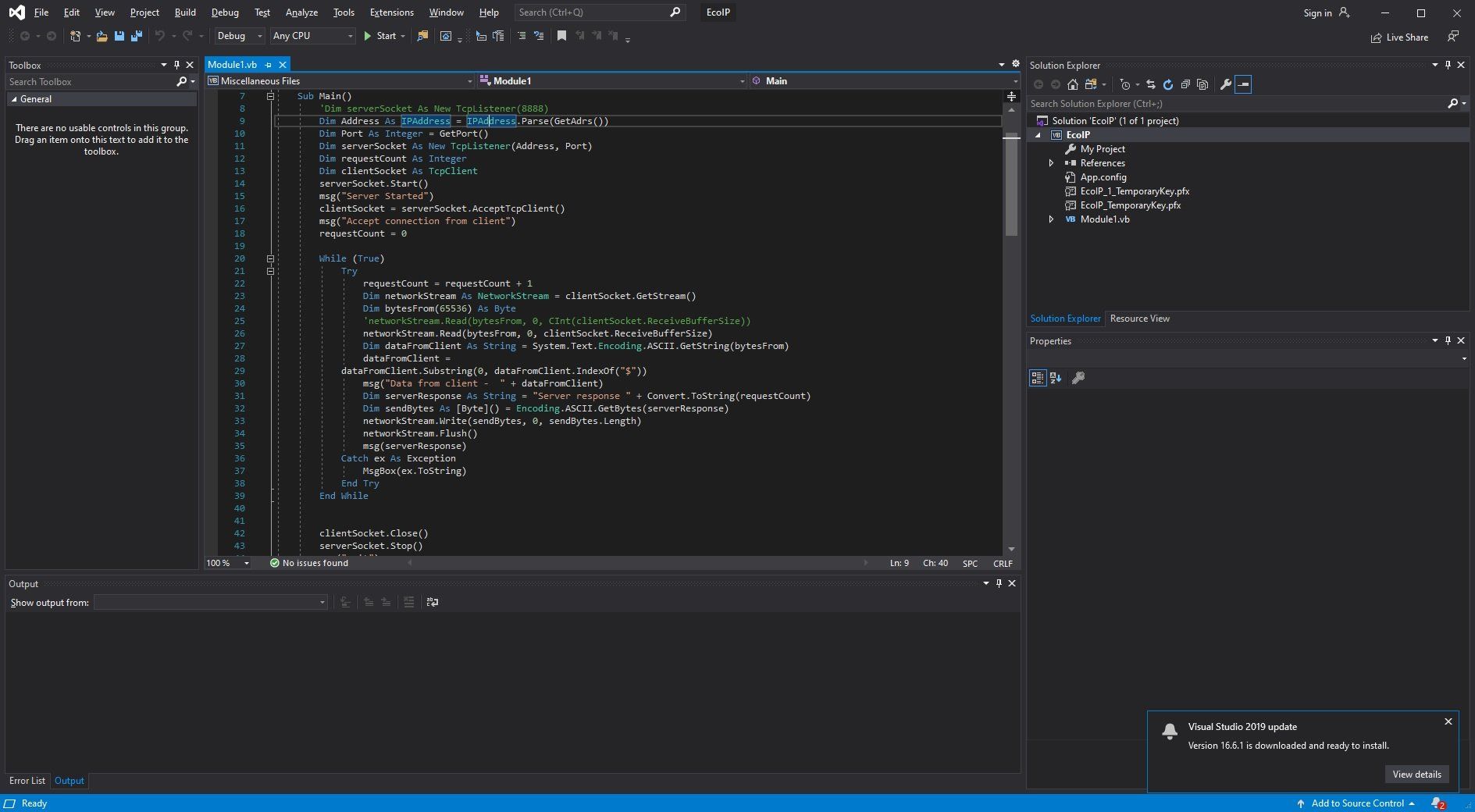Click the Open File folder icon
Image resolution: width=1475 pixels, height=812 pixels.
coord(102,36)
